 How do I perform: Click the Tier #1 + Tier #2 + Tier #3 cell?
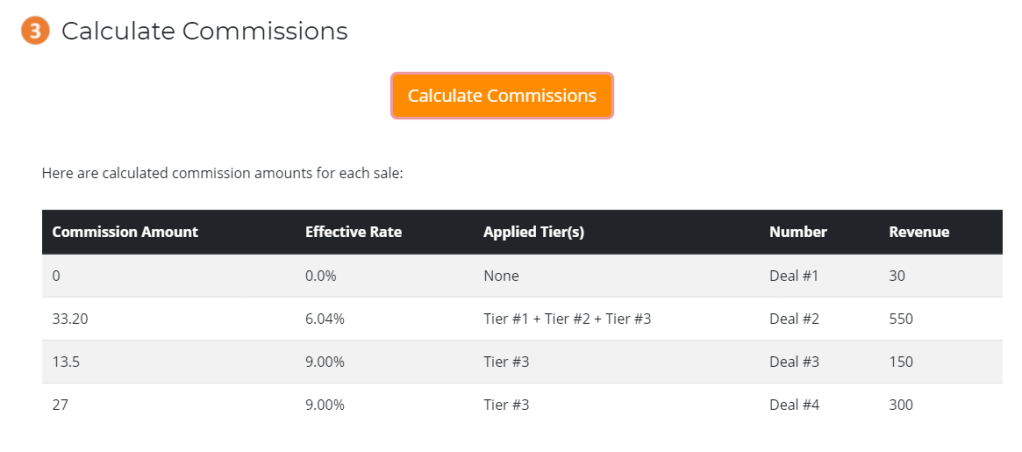tap(567, 319)
